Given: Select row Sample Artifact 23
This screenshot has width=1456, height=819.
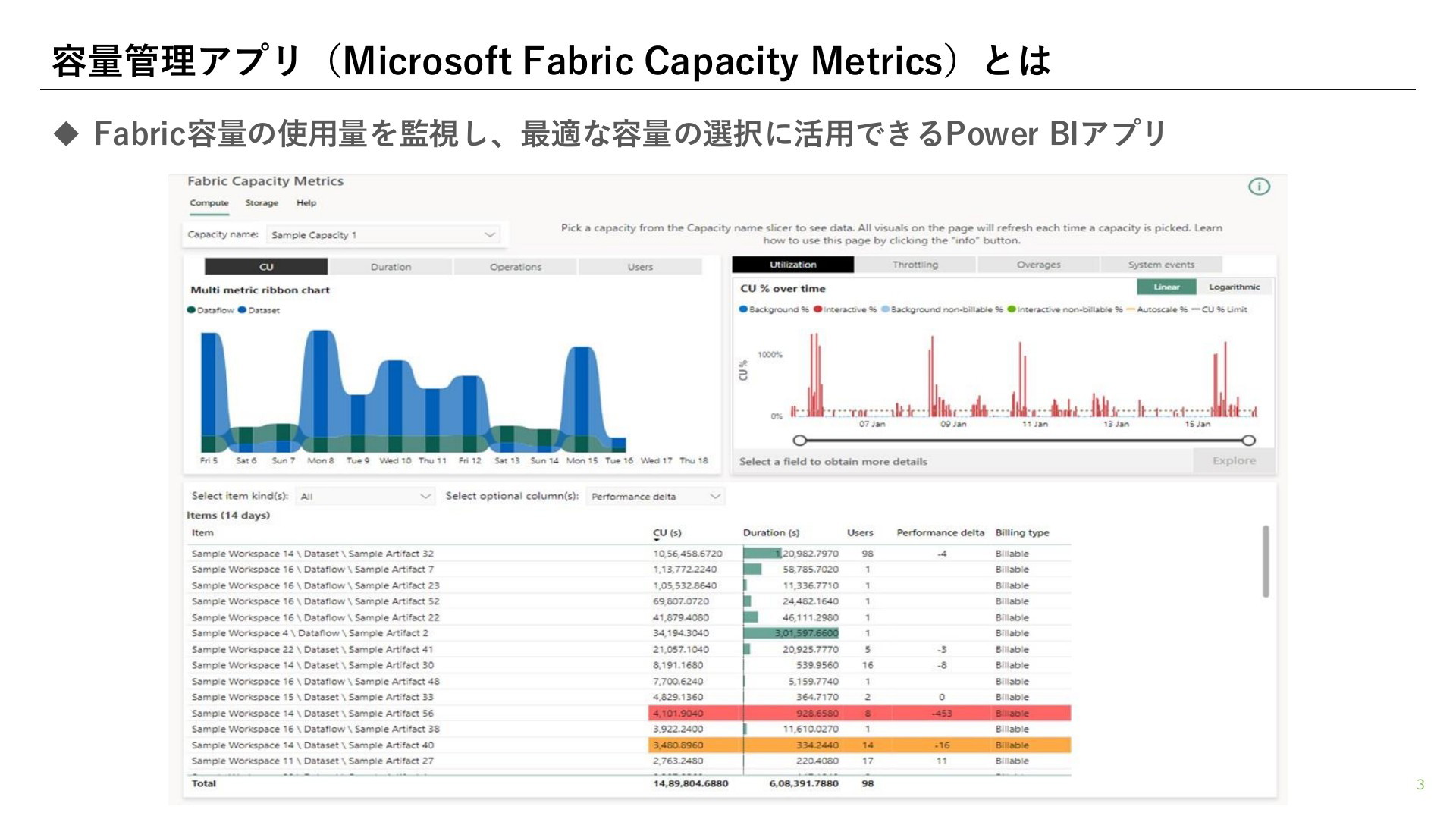Looking at the screenshot, I should point(629,585).
